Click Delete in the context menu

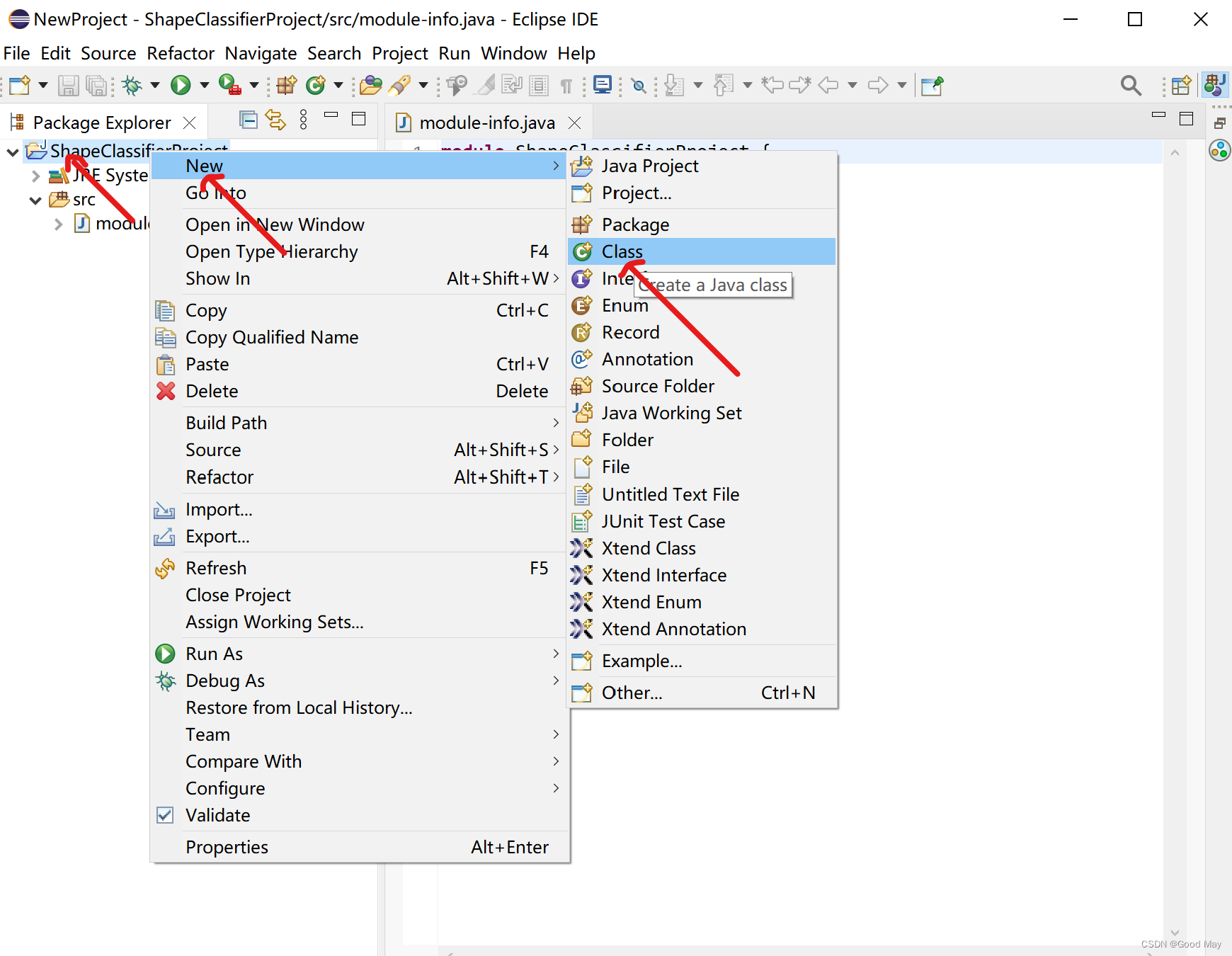[360, 391]
